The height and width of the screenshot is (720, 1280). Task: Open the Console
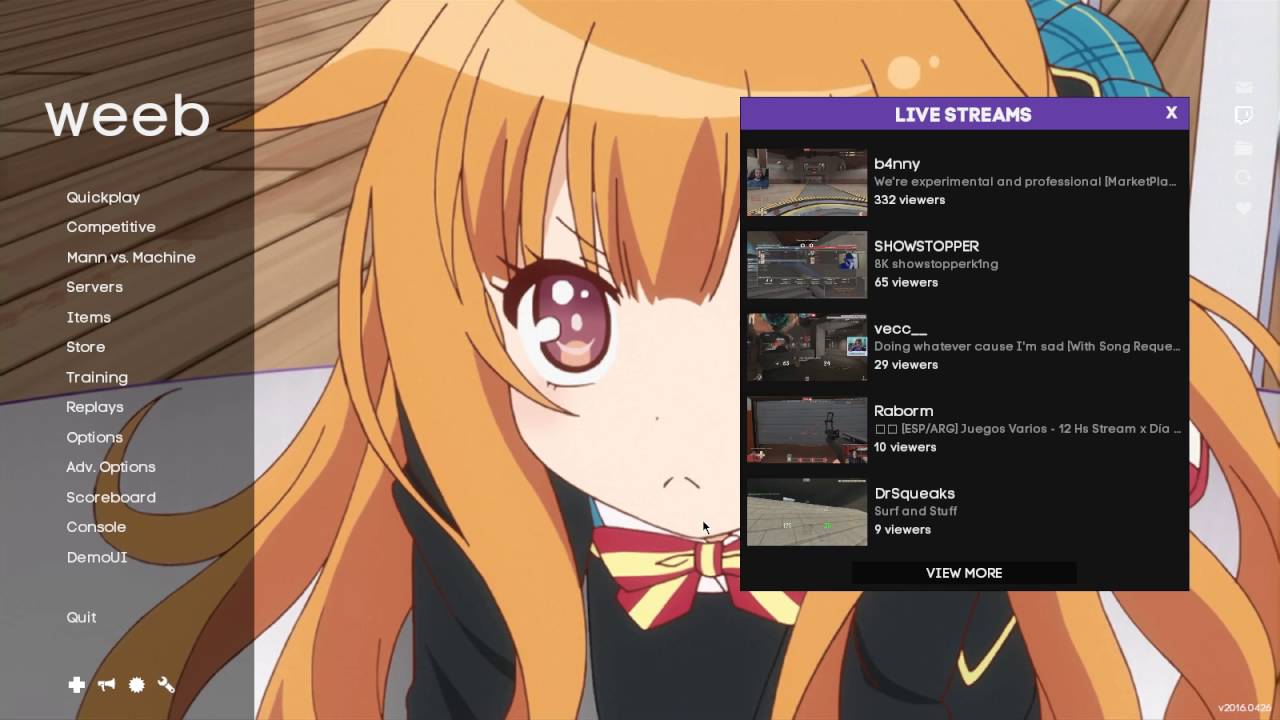[x=96, y=527]
